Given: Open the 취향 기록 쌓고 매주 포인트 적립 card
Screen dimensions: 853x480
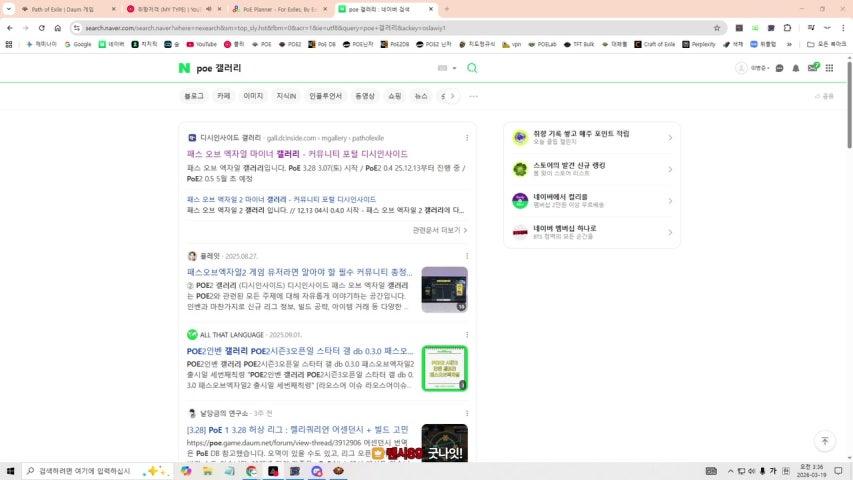Looking at the screenshot, I should (592, 138).
